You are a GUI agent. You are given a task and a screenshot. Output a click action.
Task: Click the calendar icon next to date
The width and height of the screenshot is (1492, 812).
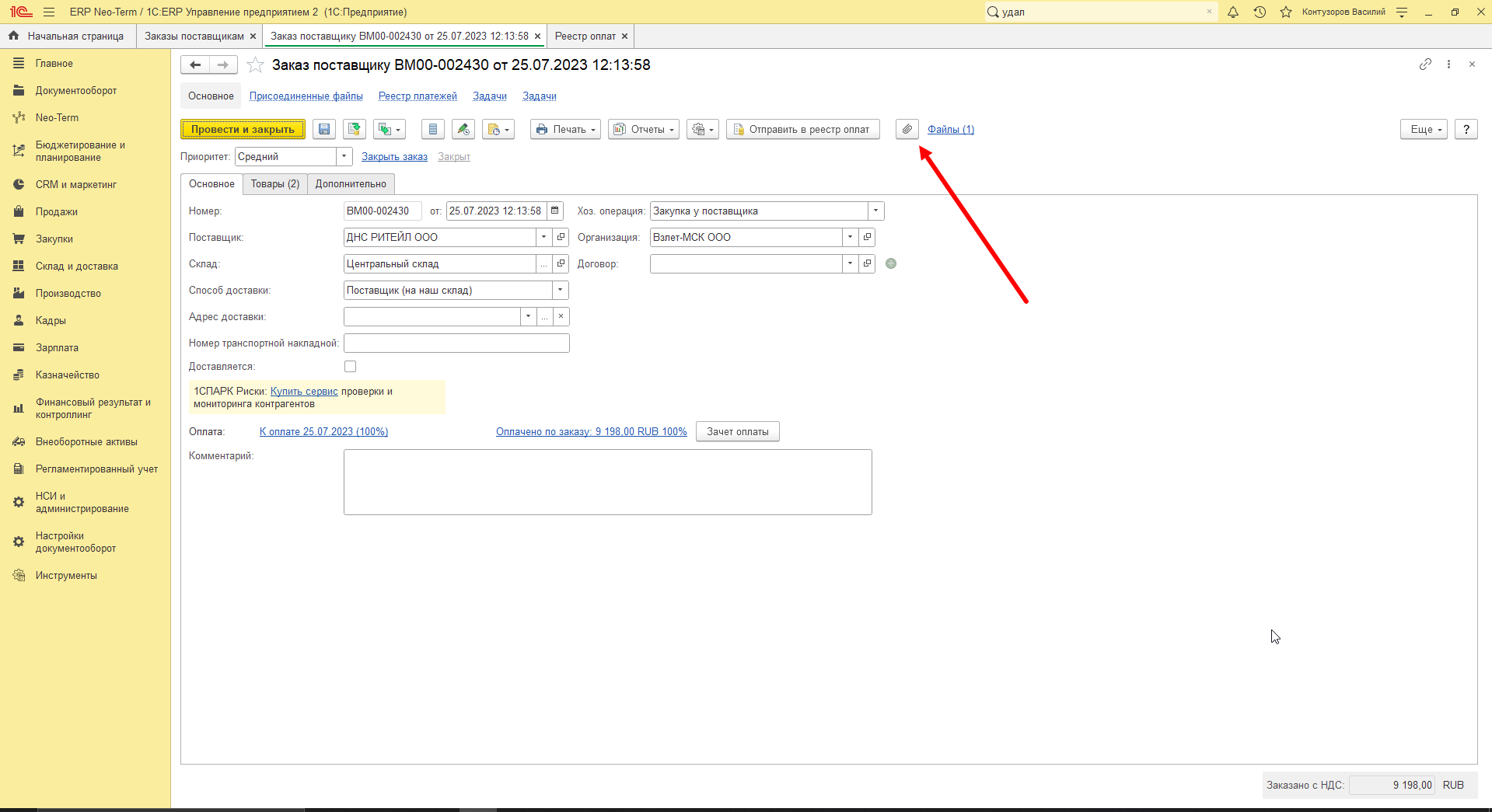(555, 211)
